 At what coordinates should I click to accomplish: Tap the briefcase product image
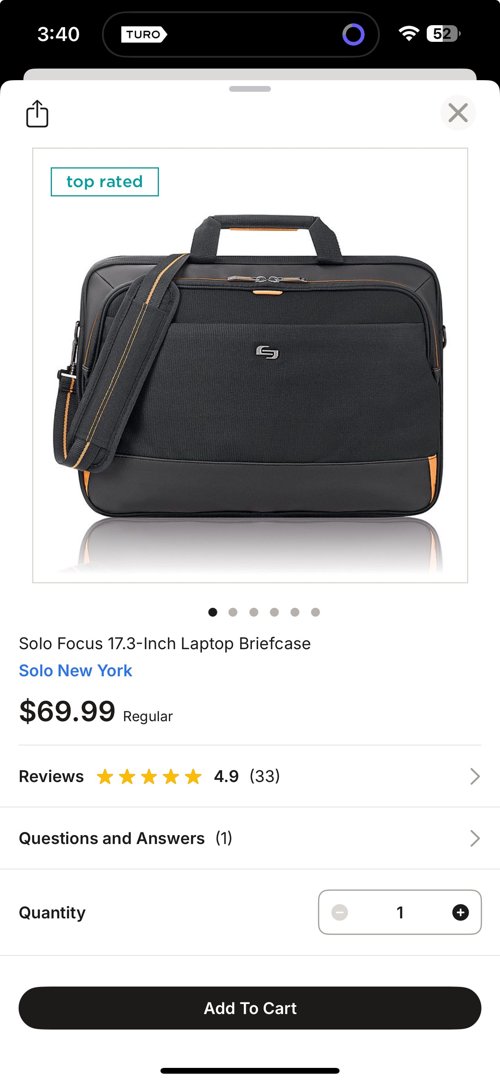[x=250, y=365]
